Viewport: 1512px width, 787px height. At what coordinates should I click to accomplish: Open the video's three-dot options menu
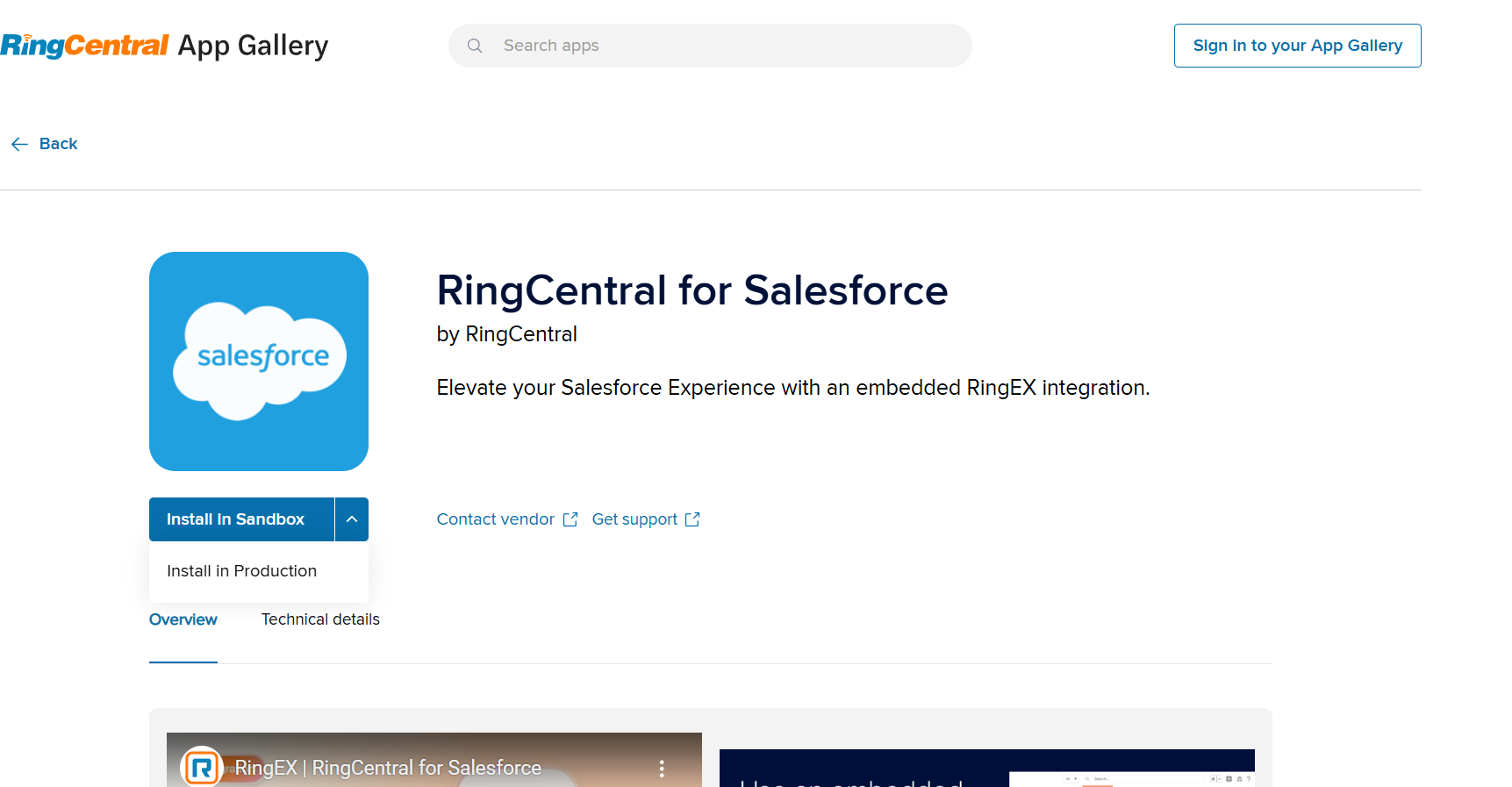coord(662,769)
